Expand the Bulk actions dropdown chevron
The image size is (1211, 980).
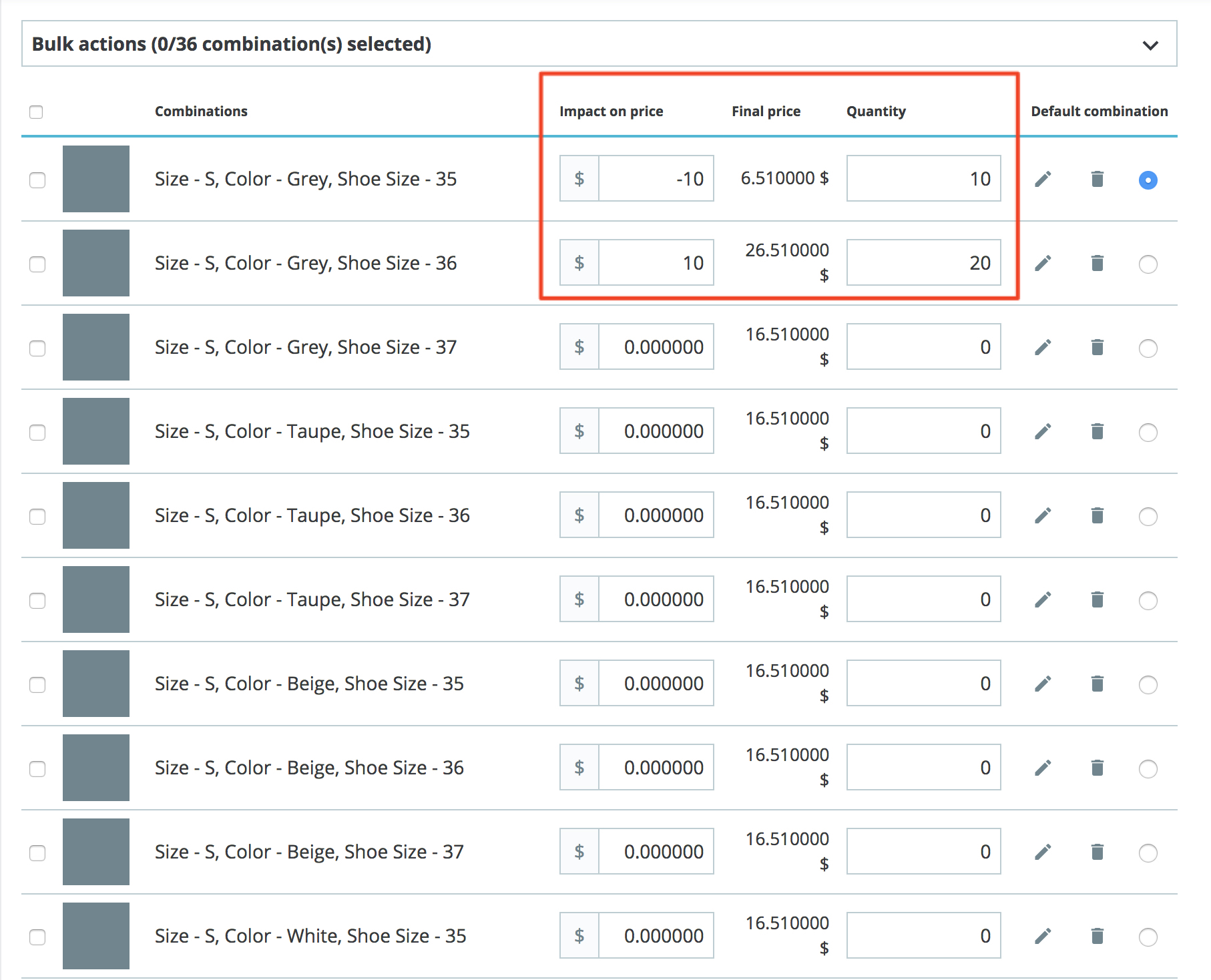pos(1150,45)
